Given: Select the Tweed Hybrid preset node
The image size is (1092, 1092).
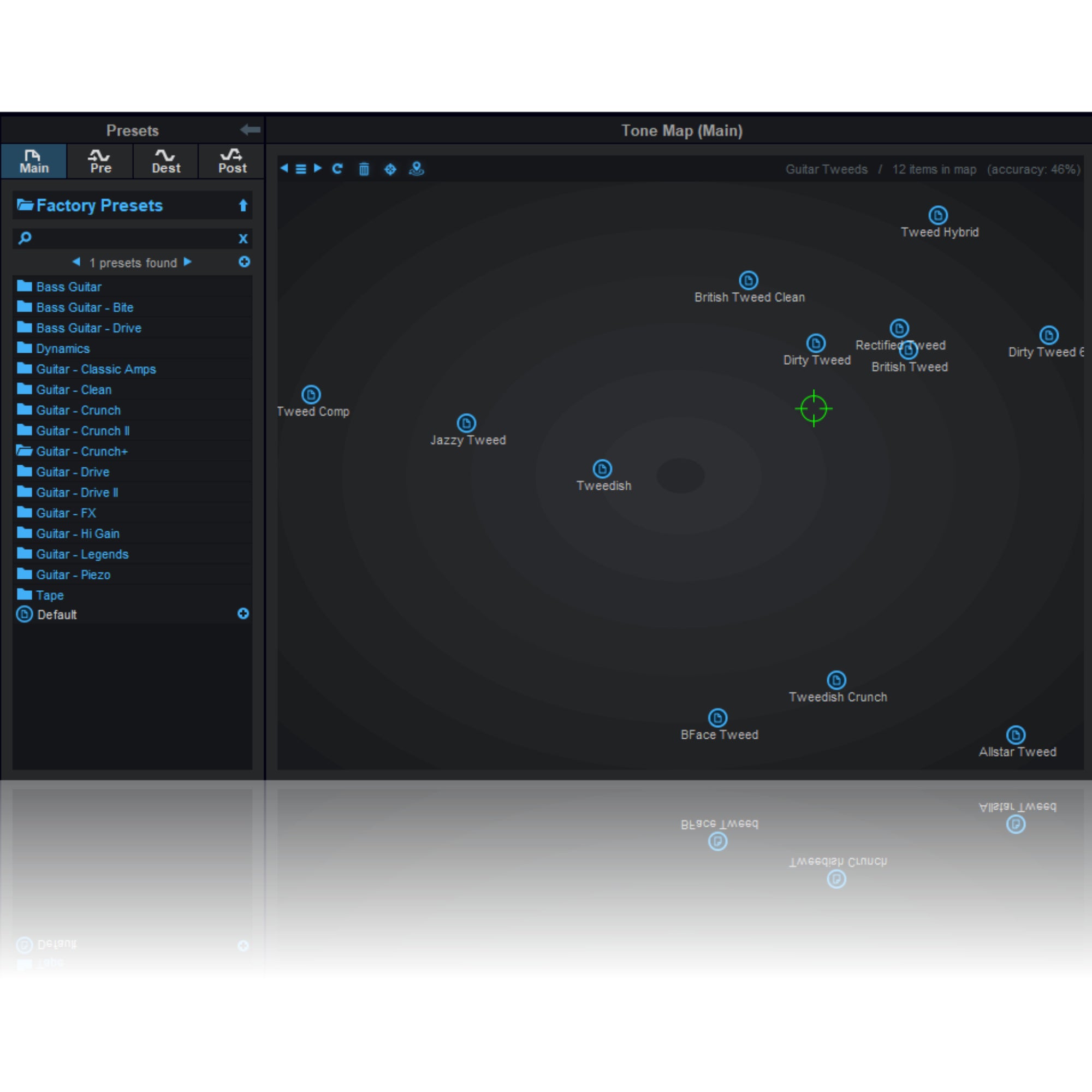Looking at the screenshot, I should click(938, 215).
